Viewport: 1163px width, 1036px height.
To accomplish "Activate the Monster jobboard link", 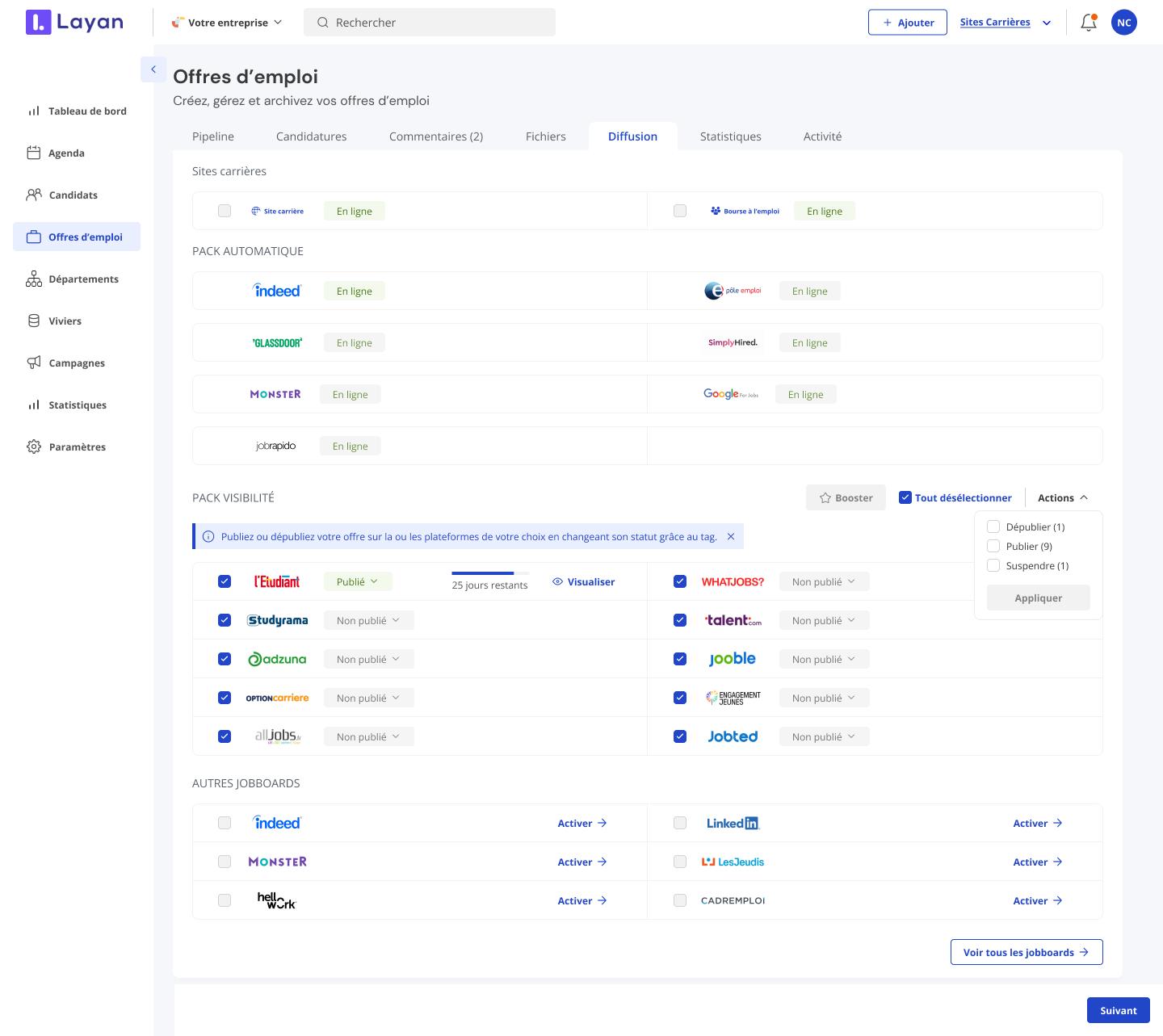I will (x=582, y=862).
